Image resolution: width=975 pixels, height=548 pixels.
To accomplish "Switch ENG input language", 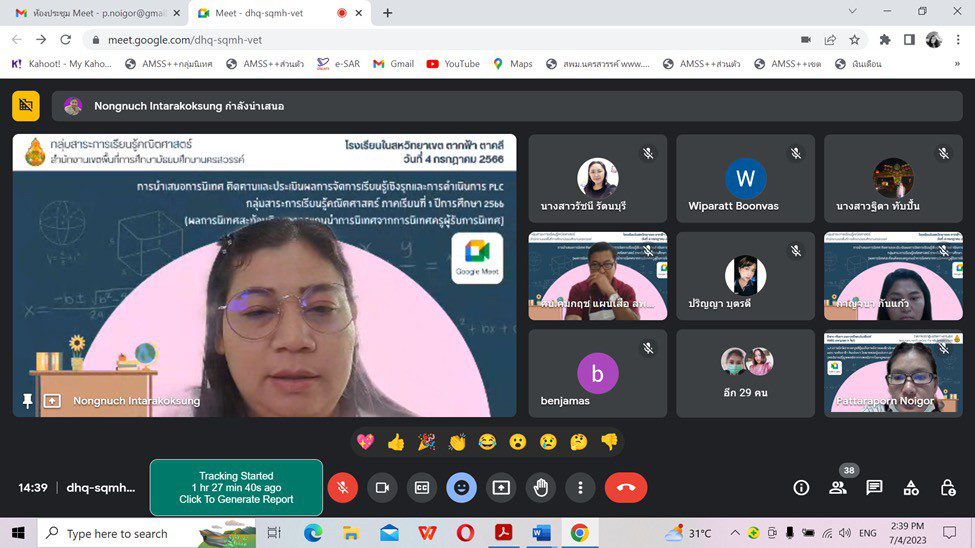I will point(867,533).
